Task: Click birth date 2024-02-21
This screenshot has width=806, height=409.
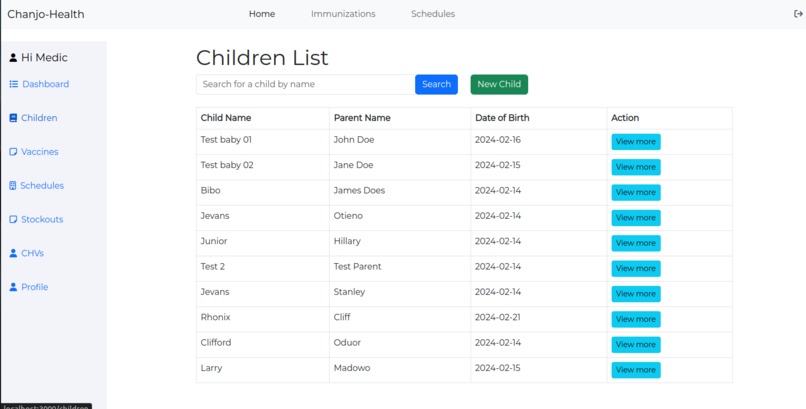Action: [x=498, y=317]
